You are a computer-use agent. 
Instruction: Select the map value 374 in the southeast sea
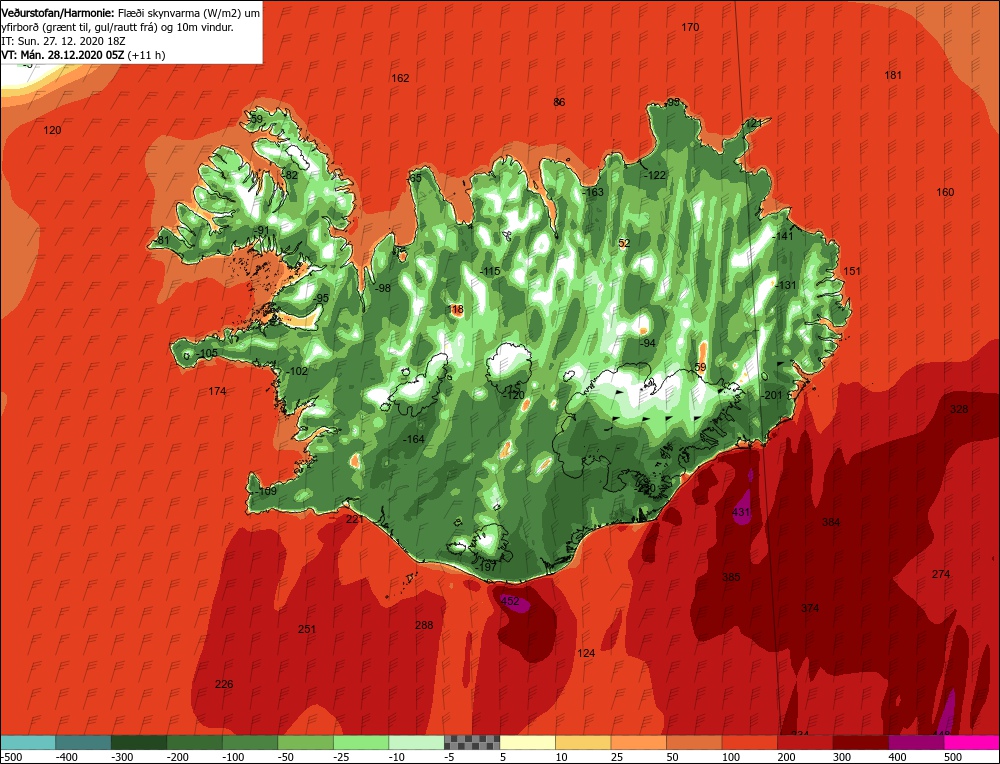click(x=810, y=608)
